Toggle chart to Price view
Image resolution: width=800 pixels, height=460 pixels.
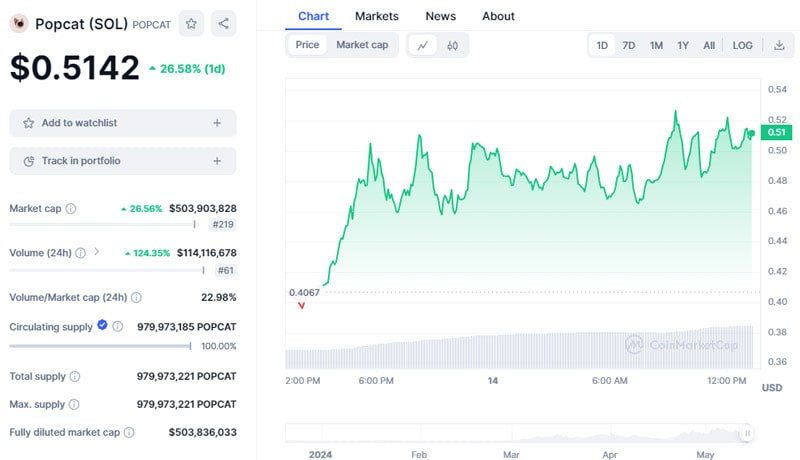point(307,45)
